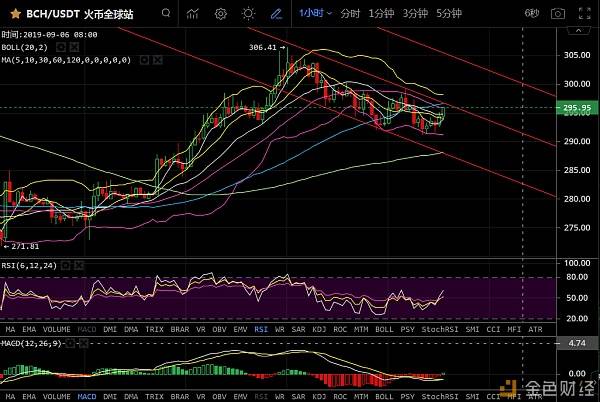Enable the VOLUME indicator below the RSI panel
Image resolution: width=600 pixels, height=402 pixels.
(59, 328)
